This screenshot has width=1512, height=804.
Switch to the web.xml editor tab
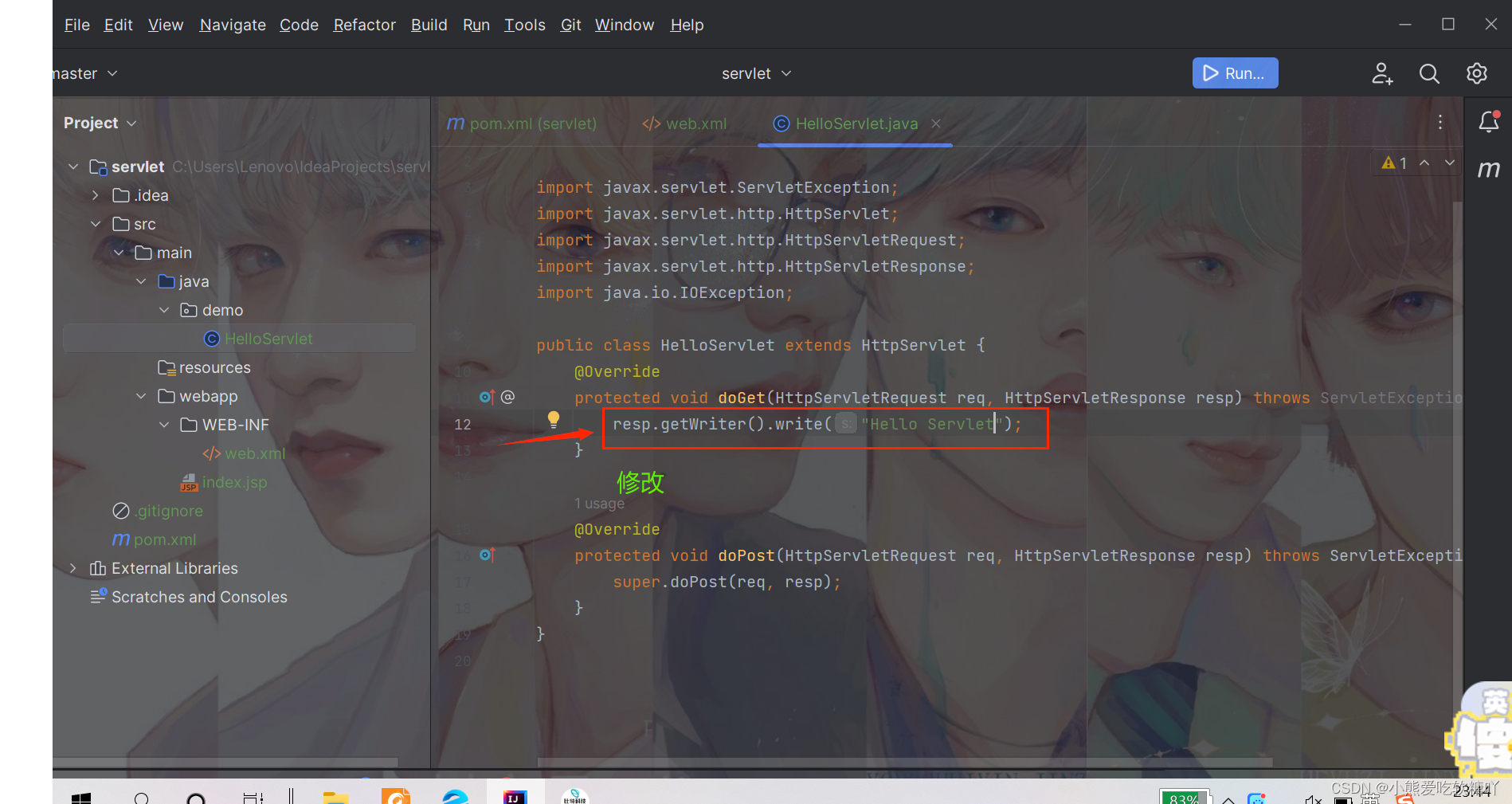(684, 124)
